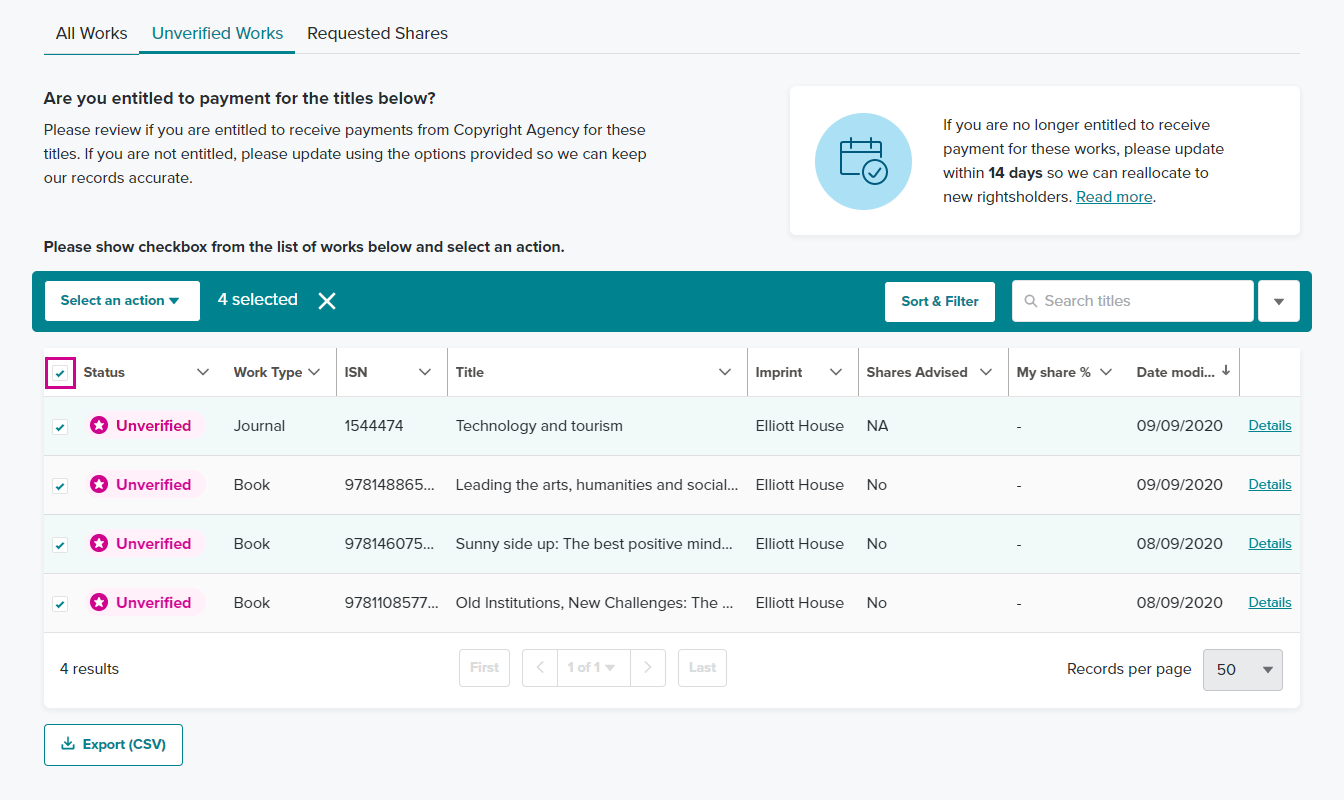Switch to the All Works tab
Screen dimensions: 1344x800
[x=91, y=33]
